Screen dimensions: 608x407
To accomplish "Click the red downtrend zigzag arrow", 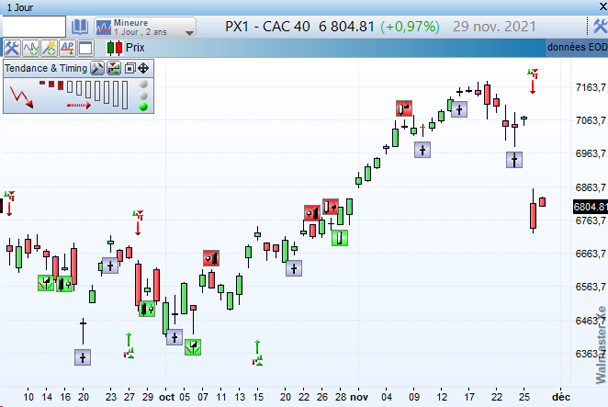I will pyautogui.click(x=21, y=97).
